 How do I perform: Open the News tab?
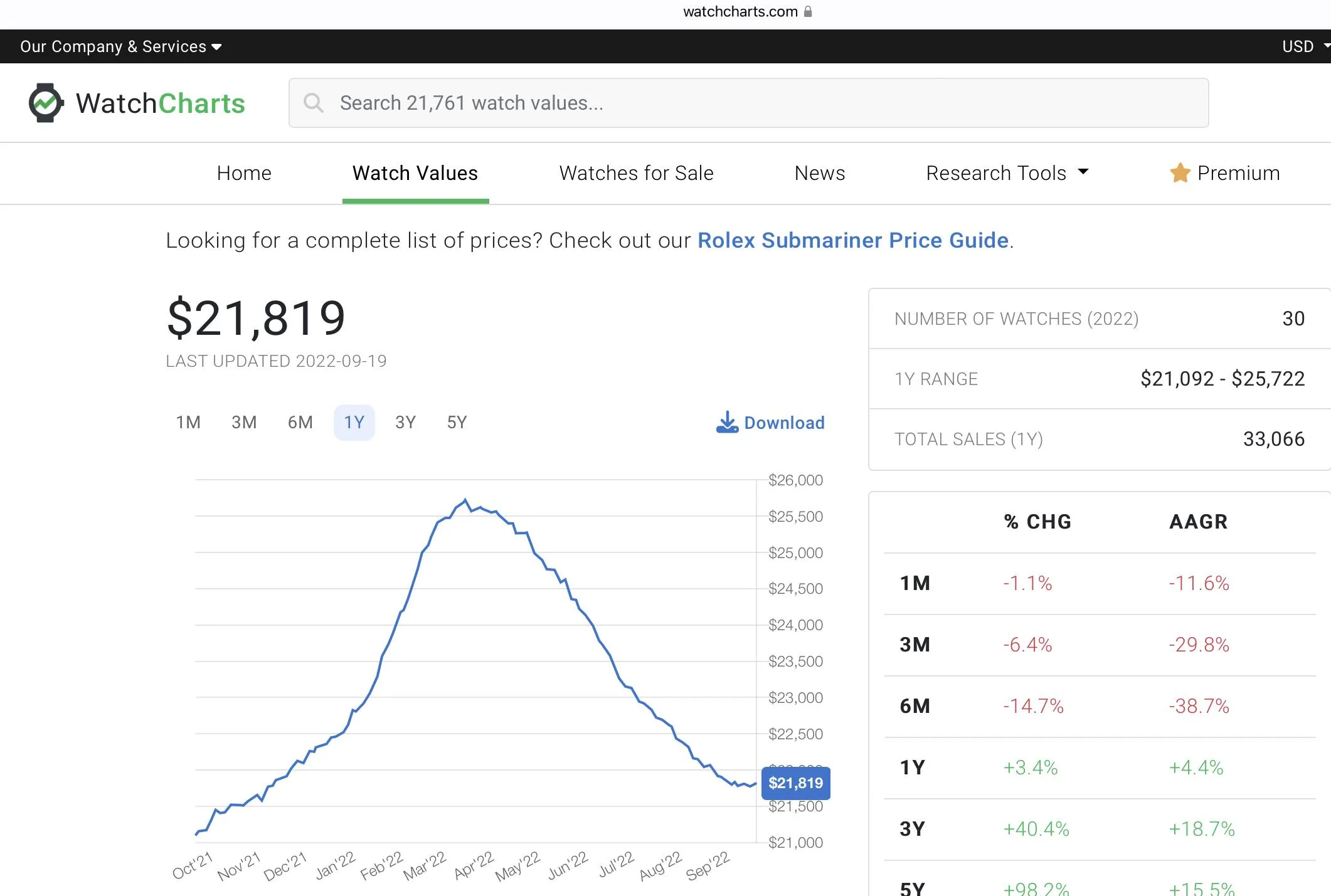820,173
